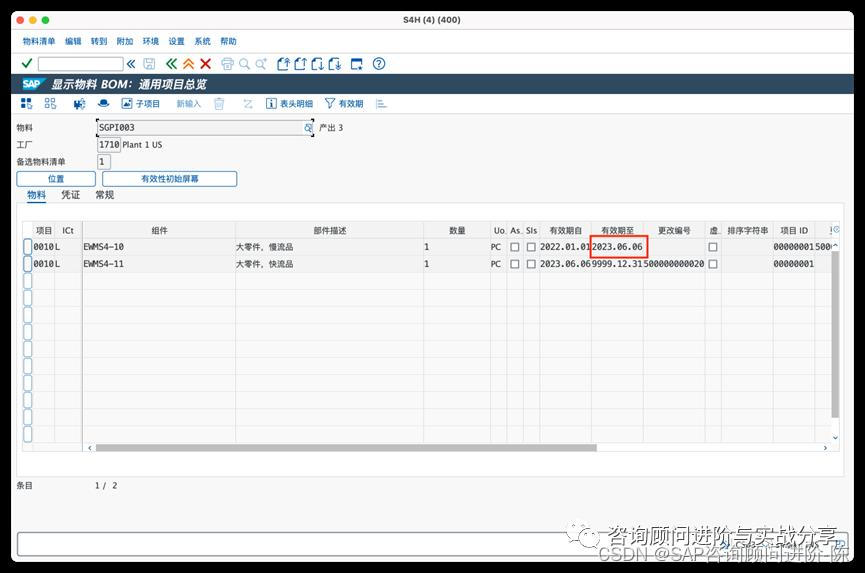Click the 组件 column header

coord(159,231)
